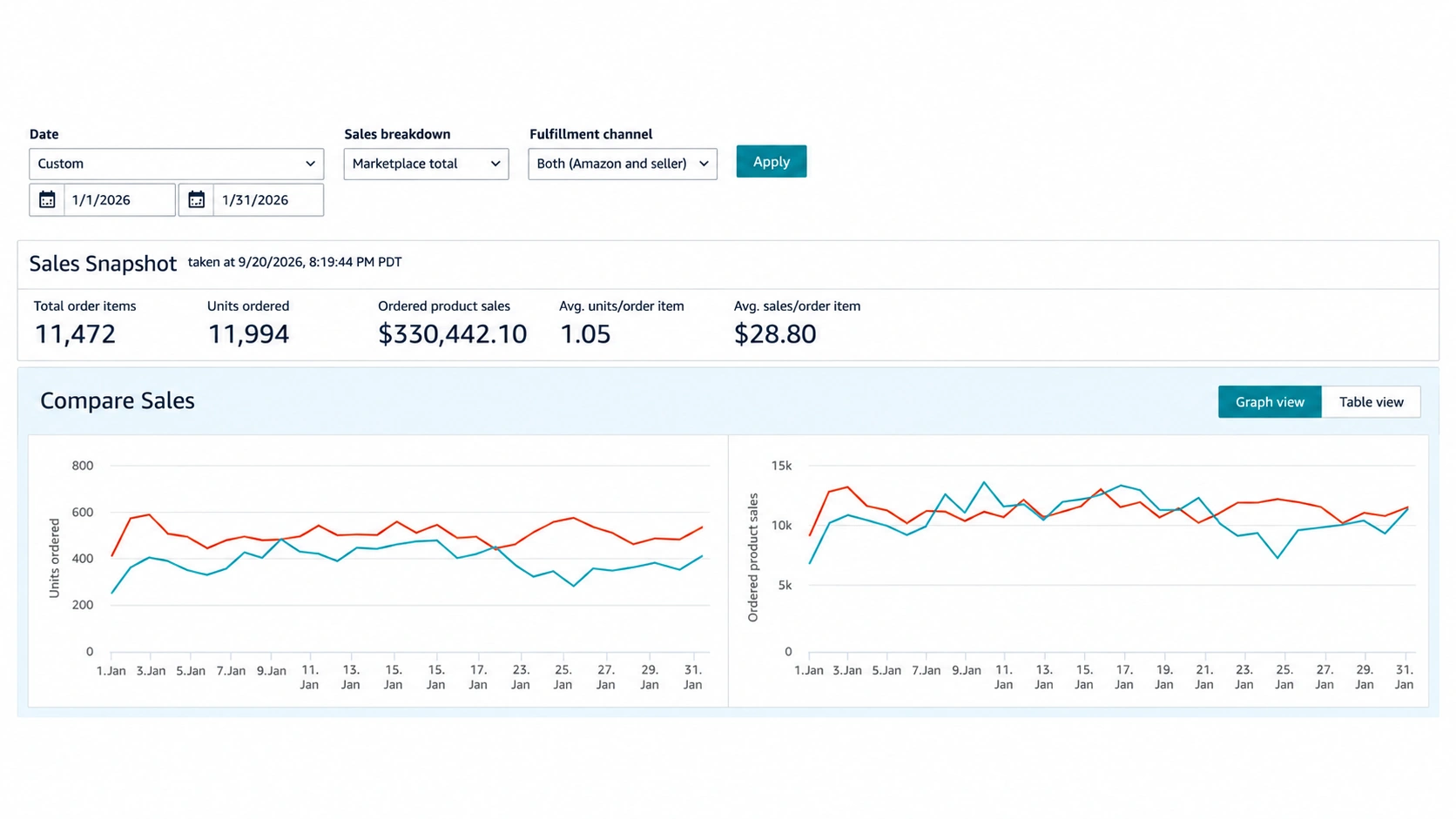Click the Sales breakdown label
The width and height of the screenshot is (1456, 819).
(397, 134)
